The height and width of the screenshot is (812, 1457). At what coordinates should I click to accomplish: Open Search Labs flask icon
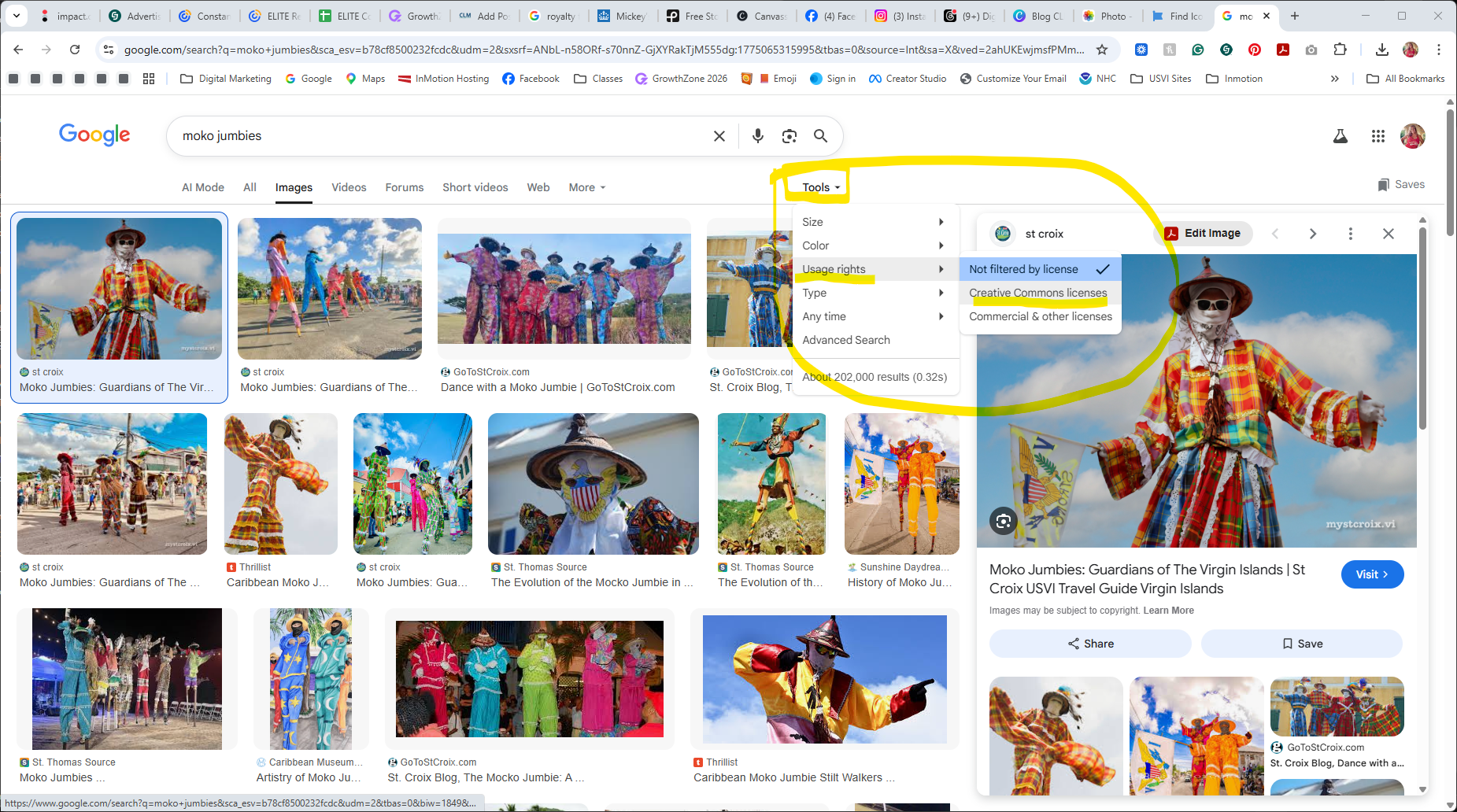pos(1340,136)
